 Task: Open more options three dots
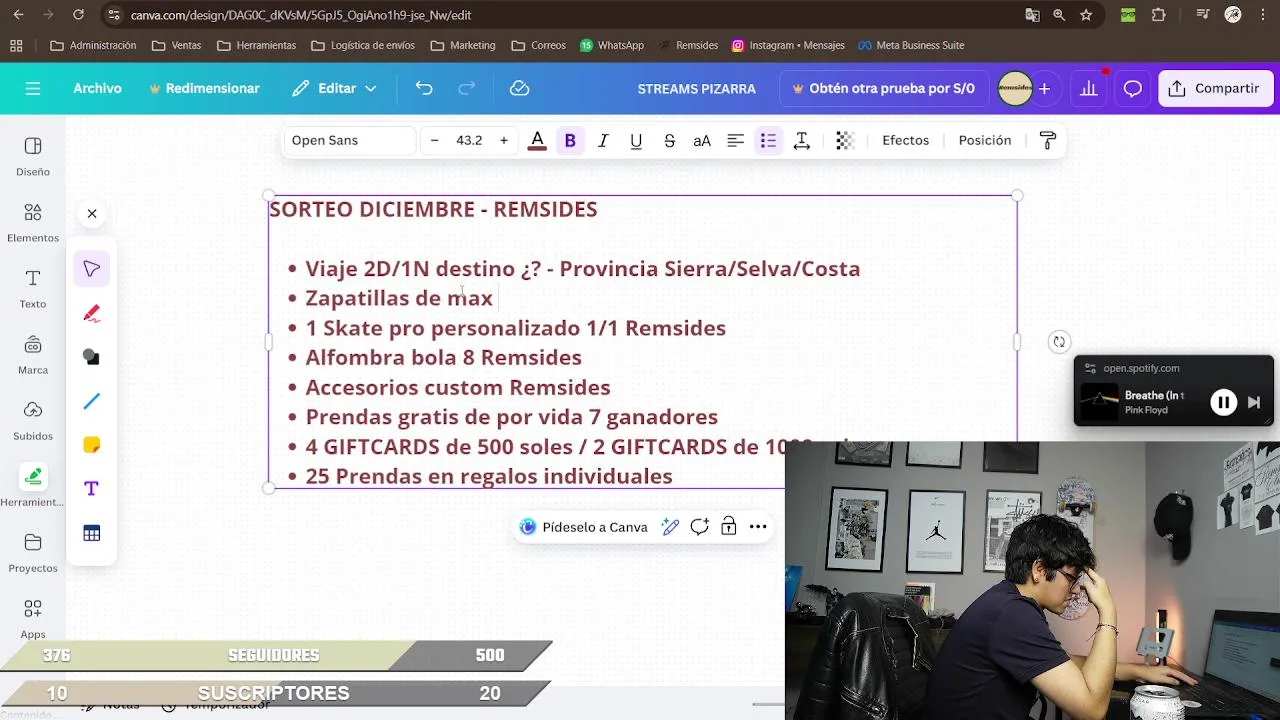pos(758,527)
